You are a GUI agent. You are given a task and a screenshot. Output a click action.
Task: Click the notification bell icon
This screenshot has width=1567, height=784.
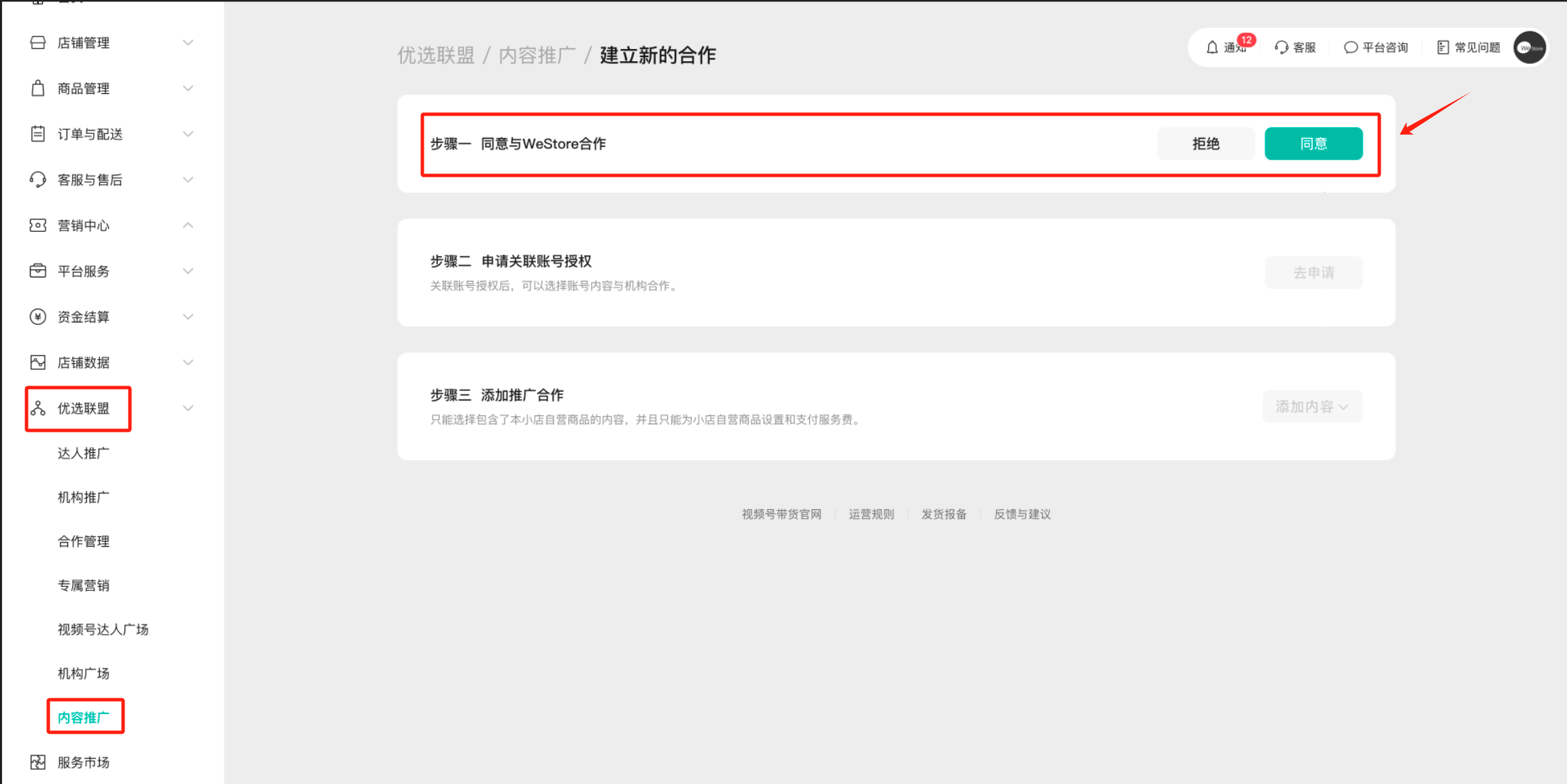click(x=1212, y=48)
